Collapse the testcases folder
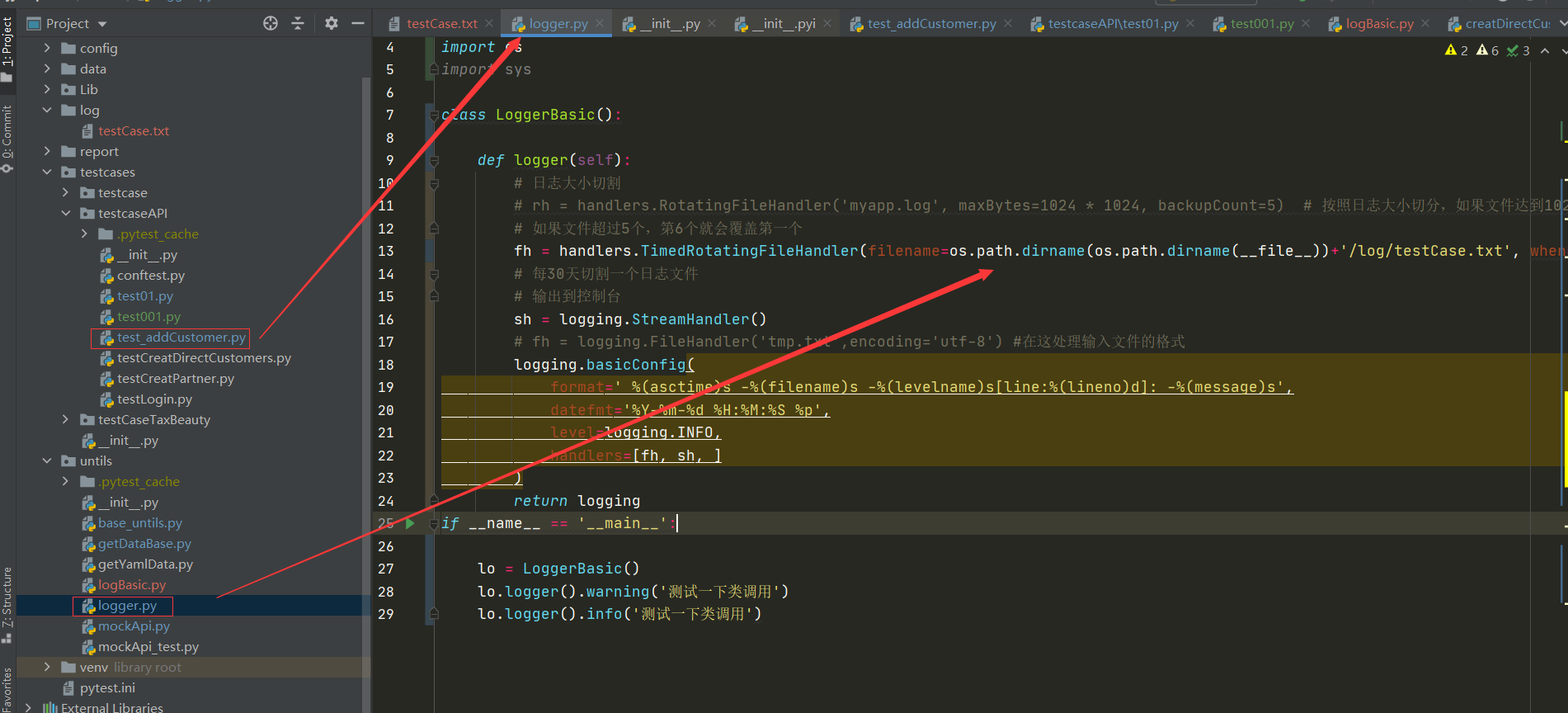1568x713 pixels. pyautogui.click(x=47, y=172)
